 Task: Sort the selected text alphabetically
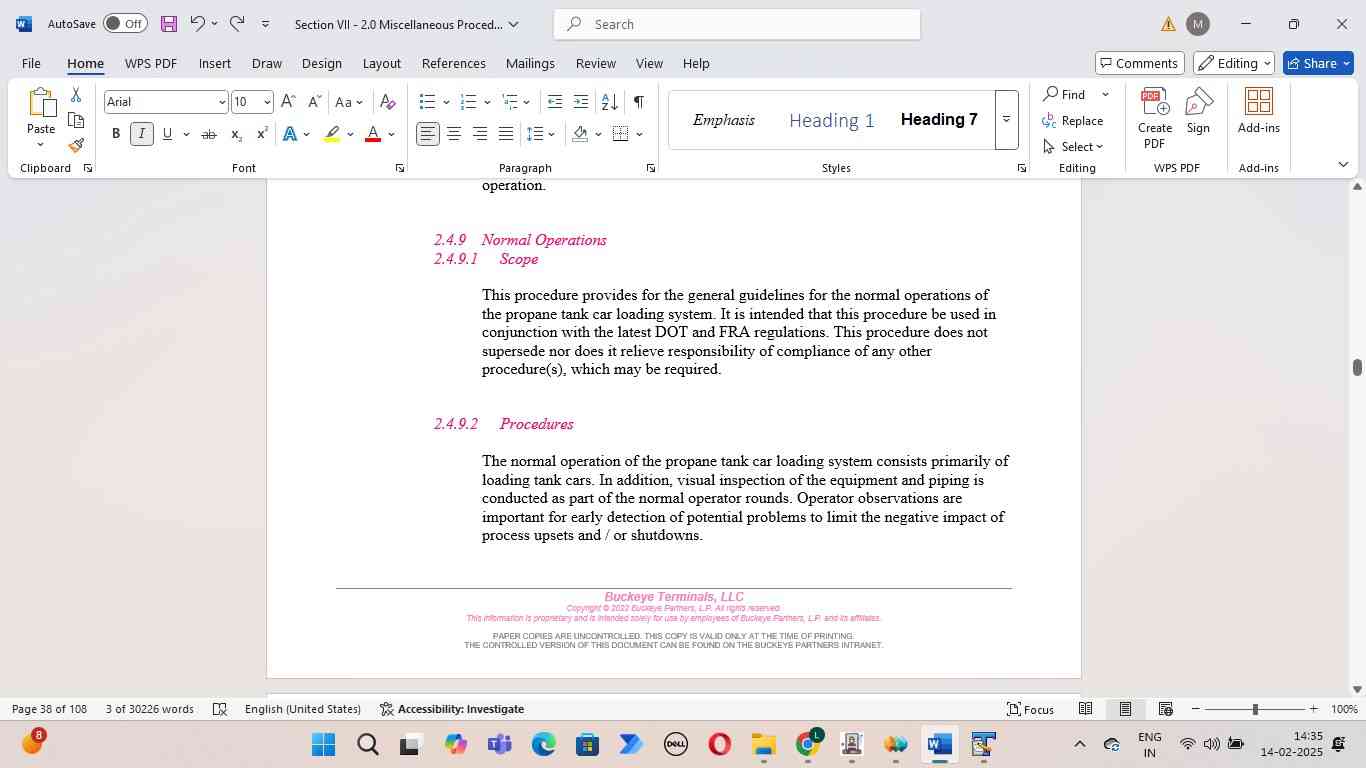click(x=609, y=102)
